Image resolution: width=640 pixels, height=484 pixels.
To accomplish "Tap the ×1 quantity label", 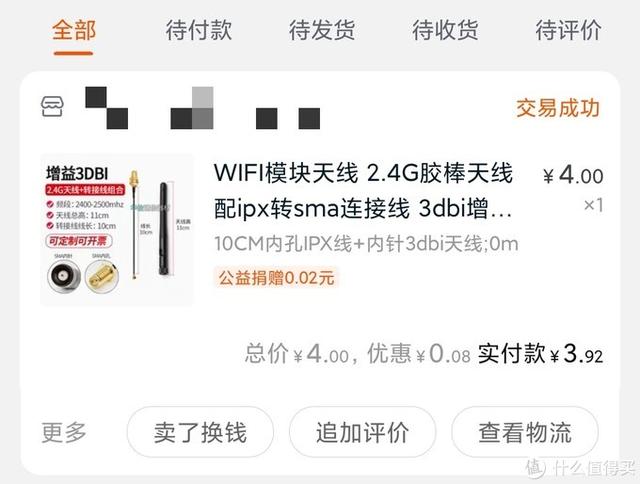I will (593, 205).
